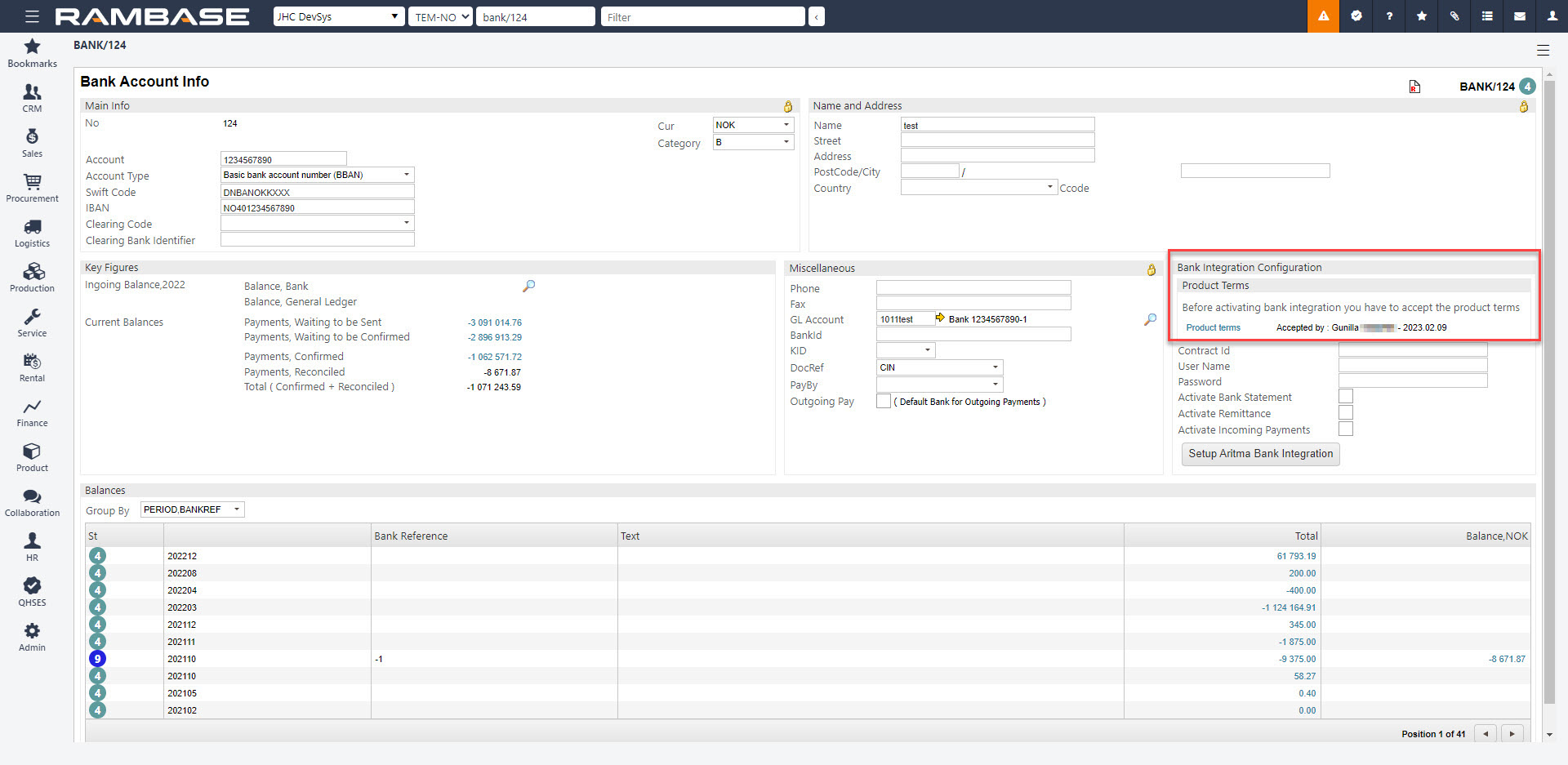Viewport: 1568px width, 765px height.
Task: Open Bookmarks in the sidebar
Action: click(x=32, y=53)
